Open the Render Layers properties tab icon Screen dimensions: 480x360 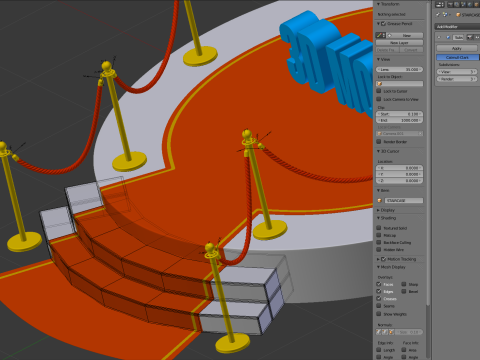(457, 5)
